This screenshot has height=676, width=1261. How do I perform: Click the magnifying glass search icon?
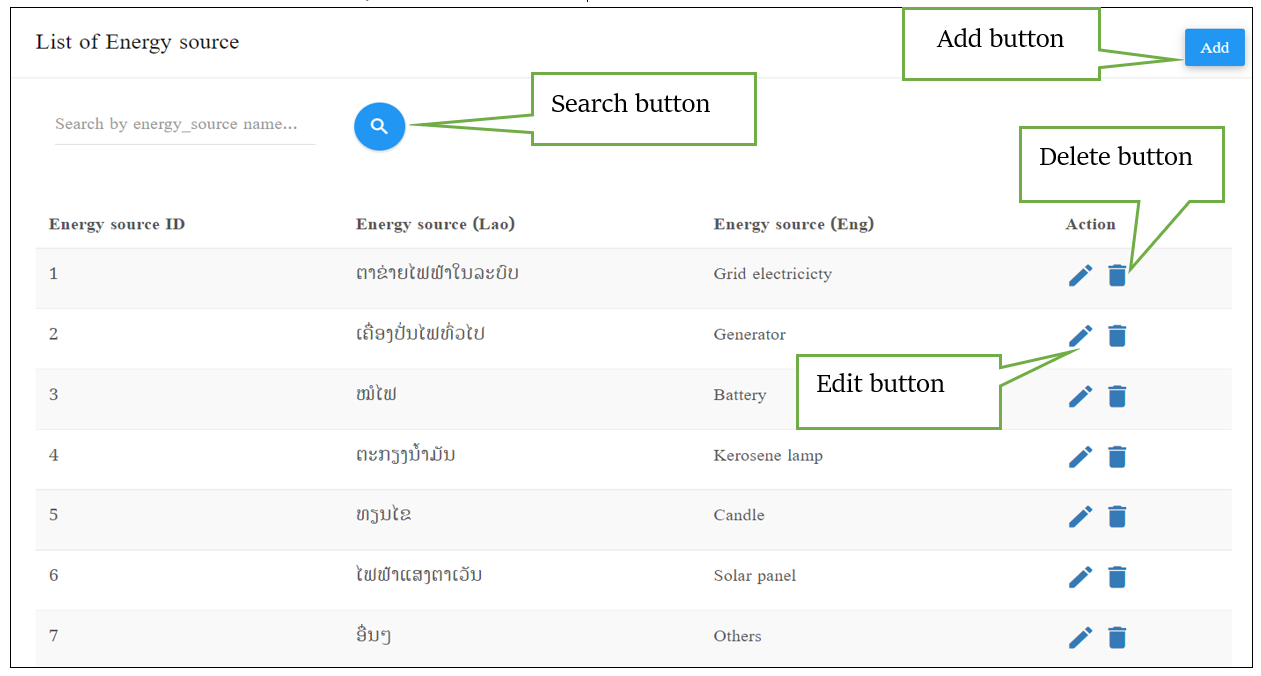pyautogui.click(x=379, y=126)
